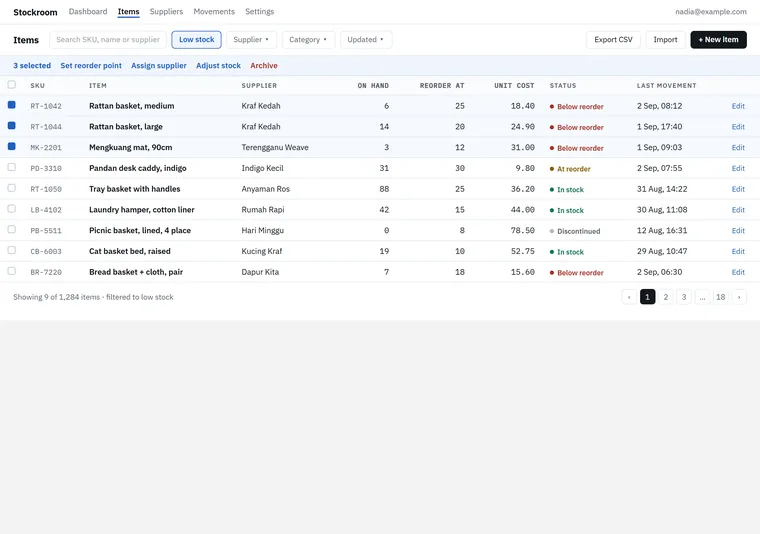Open the Settings tab
Screen dimensions: 760x534
259,12
